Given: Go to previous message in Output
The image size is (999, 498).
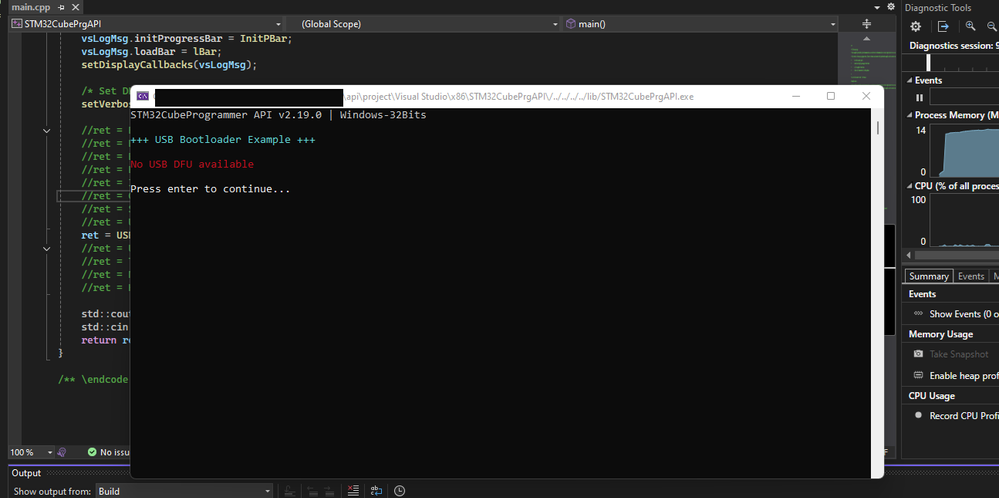Looking at the screenshot, I should tap(312, 491).
